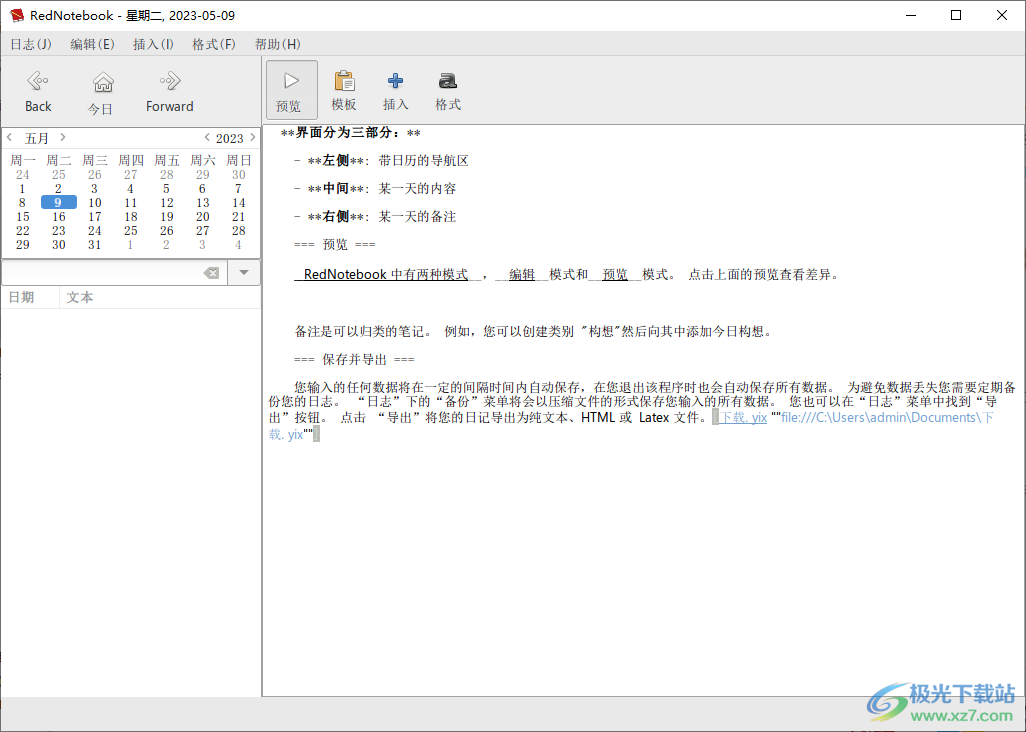The width and height of the screenshot is (1026, 732).
Task: Select May 15 in the calendar
Action: [23, 217]
